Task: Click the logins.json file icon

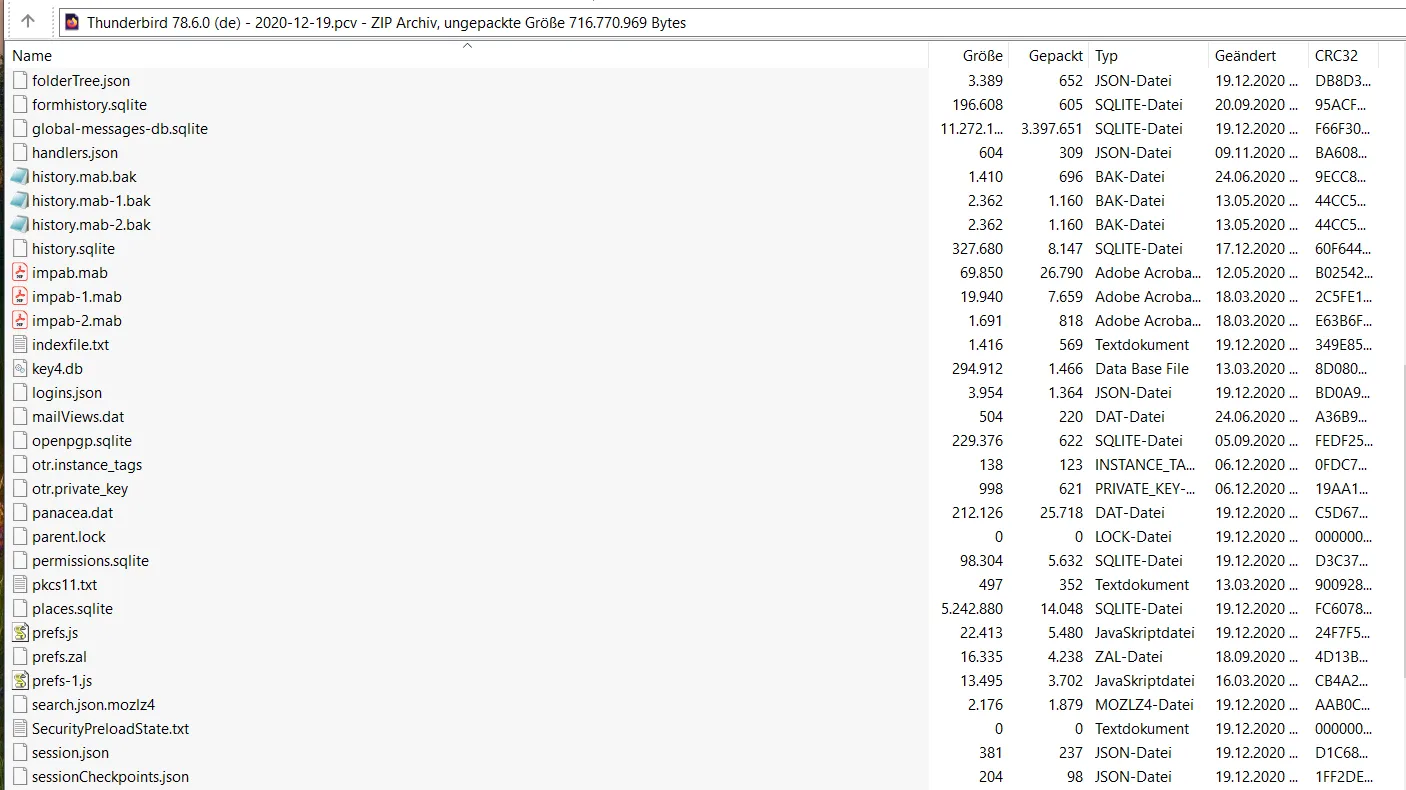Action: [20, 392]
